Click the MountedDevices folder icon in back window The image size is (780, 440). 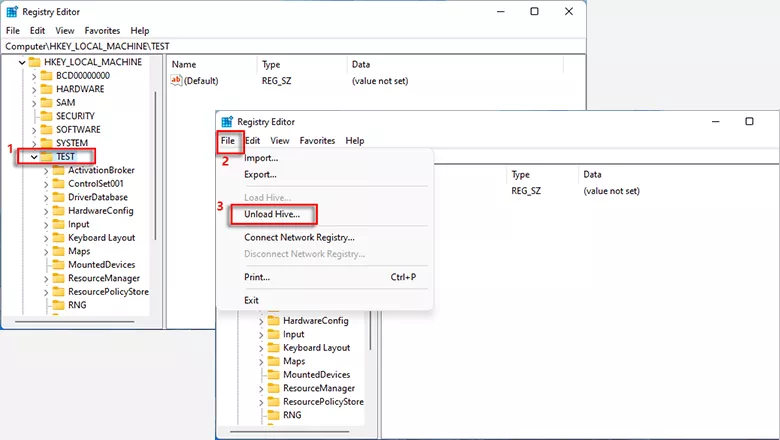[59, 264]
